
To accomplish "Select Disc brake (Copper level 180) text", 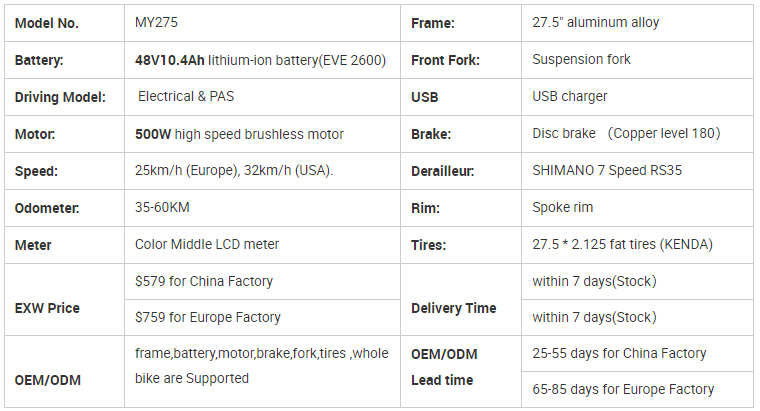I will click(x=626, y=133).
